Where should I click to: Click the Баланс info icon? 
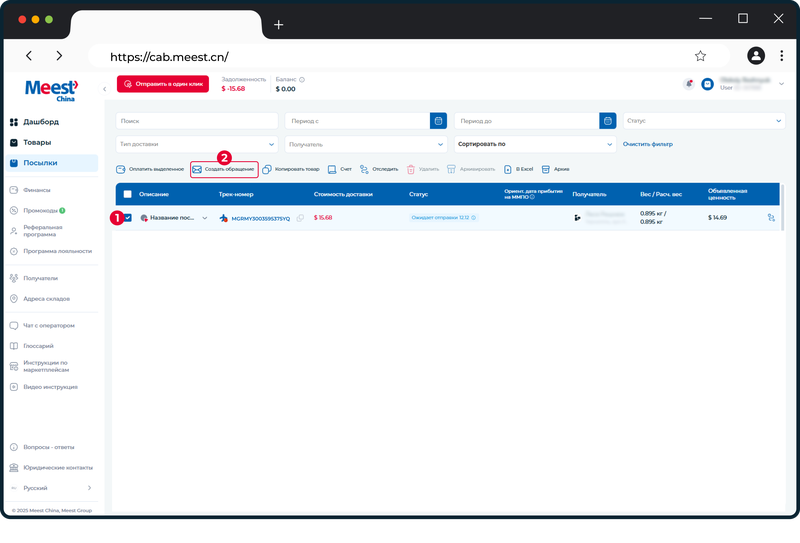[x=302, y=80]
